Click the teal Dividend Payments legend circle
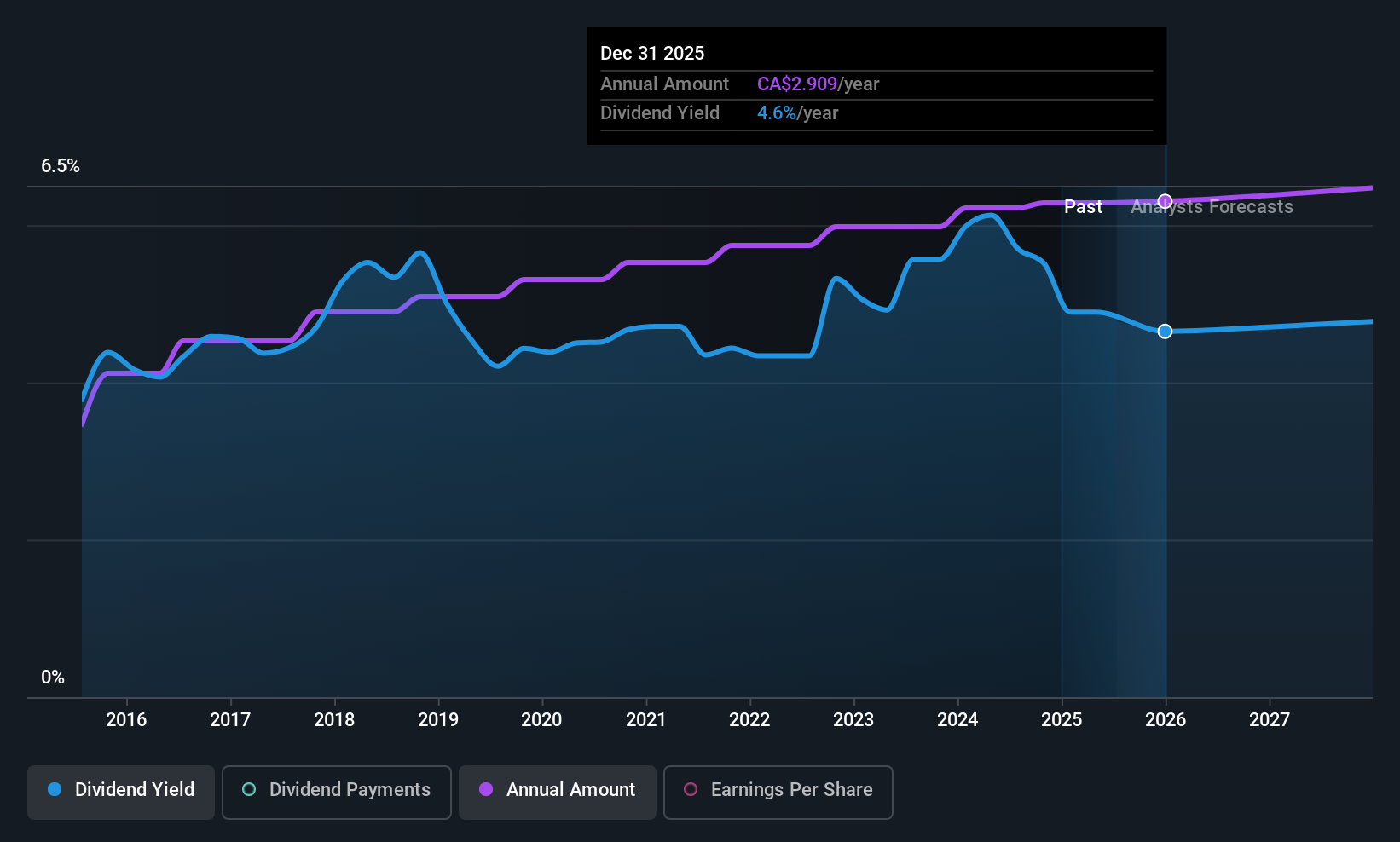 point(249,789)
